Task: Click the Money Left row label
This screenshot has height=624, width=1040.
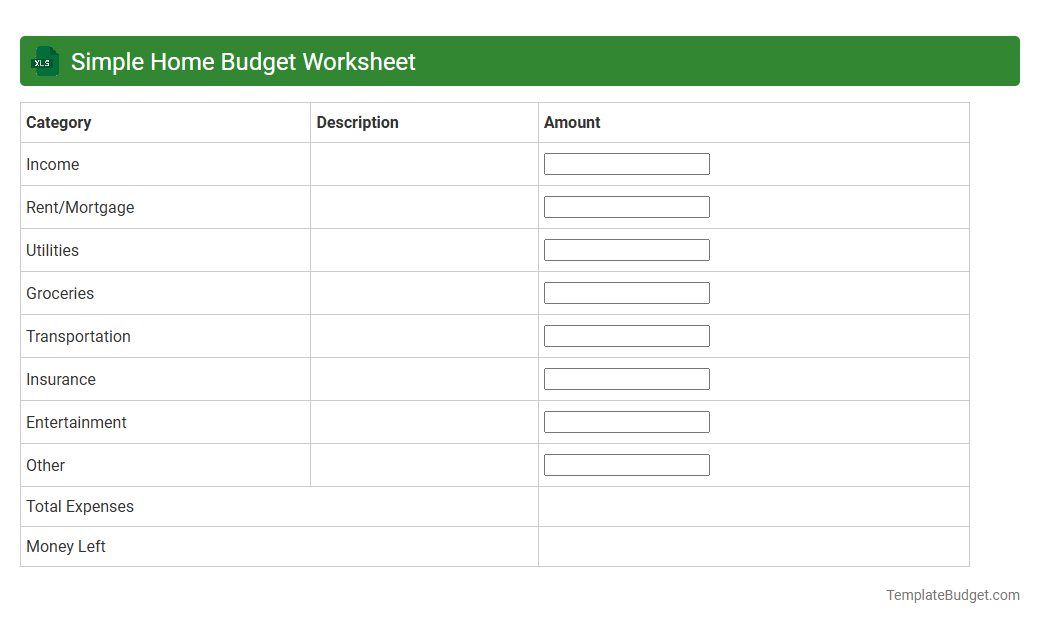Action: click(x=66, y=546)
